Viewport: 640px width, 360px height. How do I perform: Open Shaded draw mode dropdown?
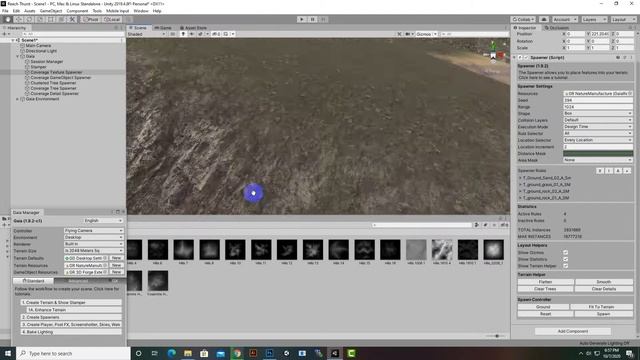point(146,34)
